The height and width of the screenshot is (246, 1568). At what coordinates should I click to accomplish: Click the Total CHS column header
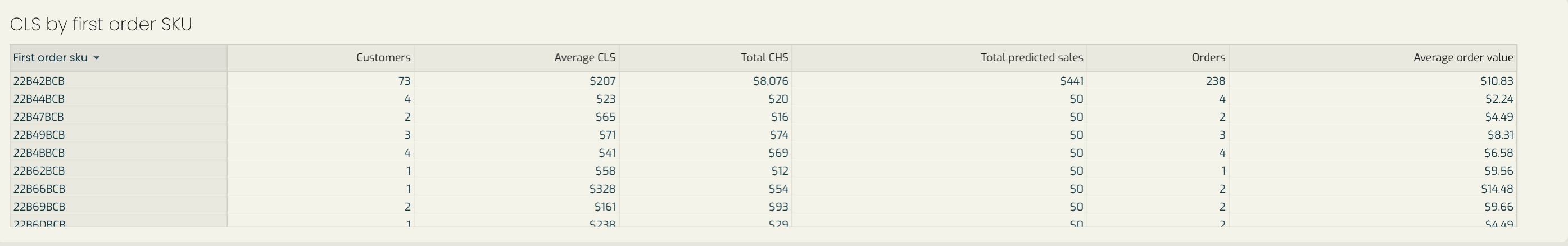(x=705, y=58)
